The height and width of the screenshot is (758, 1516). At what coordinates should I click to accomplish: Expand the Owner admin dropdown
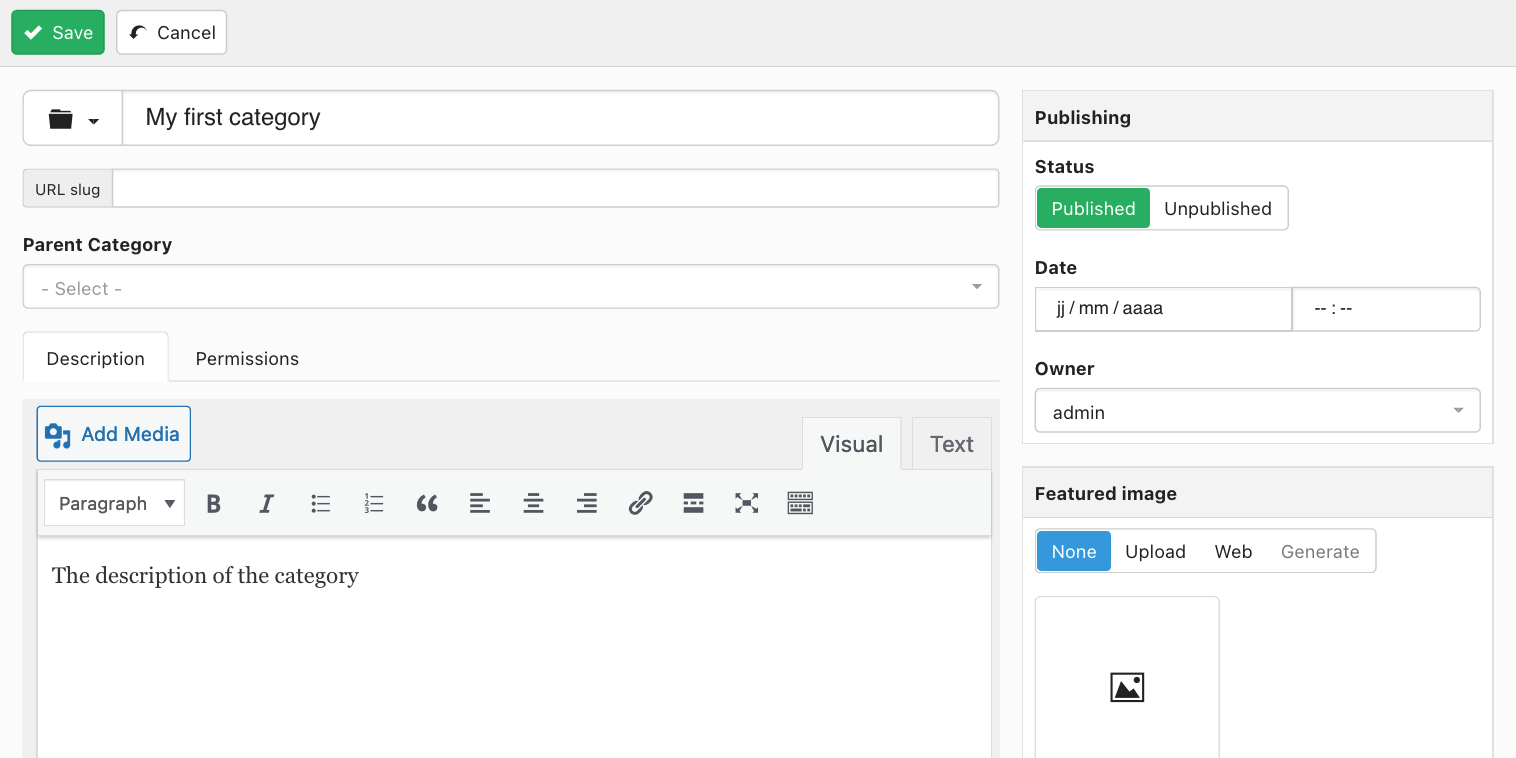[x=1257, y=411]
